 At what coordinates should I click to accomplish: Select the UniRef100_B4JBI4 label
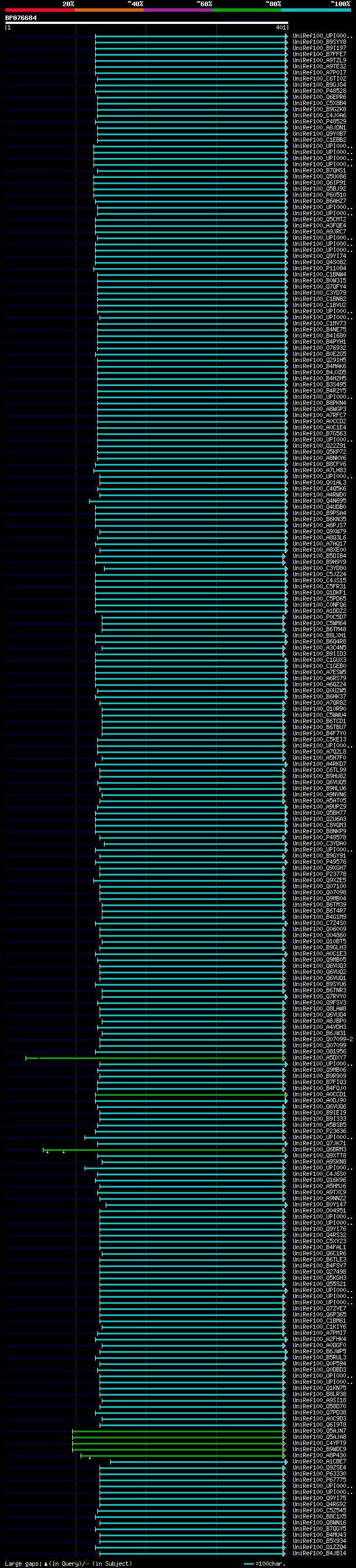pos(319,1554)
